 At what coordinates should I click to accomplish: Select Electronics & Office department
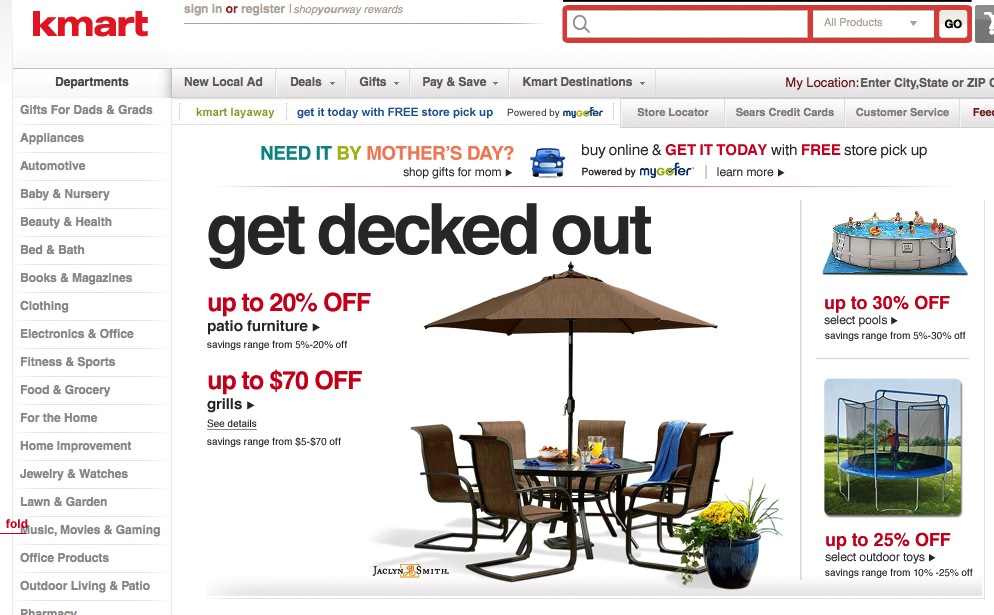click(x=77, y=333)
